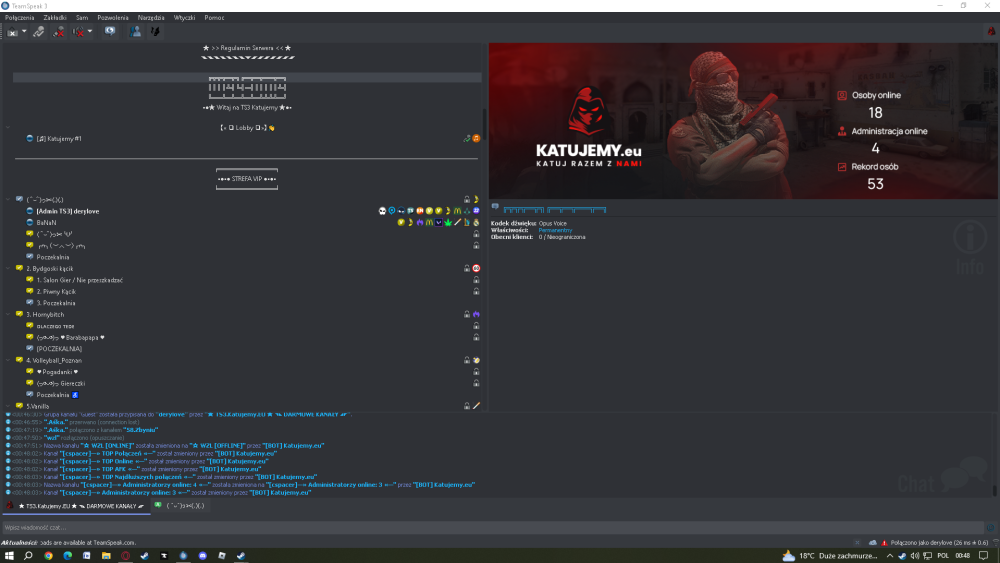
Task: Click the Permanentny property link
Action: click(x=555, y=230)
